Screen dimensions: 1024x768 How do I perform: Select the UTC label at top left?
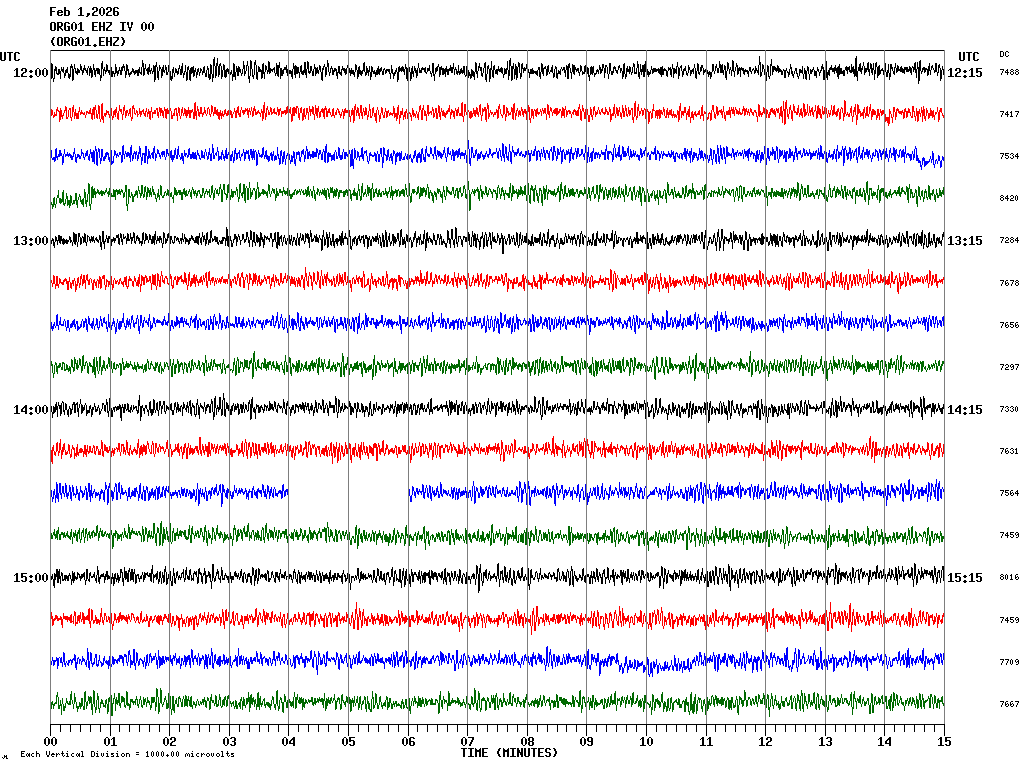point(10,57)
